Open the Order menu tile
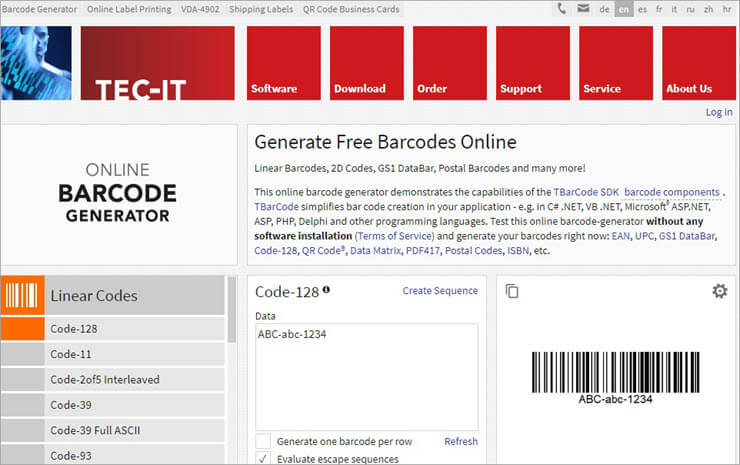This screenshot has height=465, width=740. [450, 63]
